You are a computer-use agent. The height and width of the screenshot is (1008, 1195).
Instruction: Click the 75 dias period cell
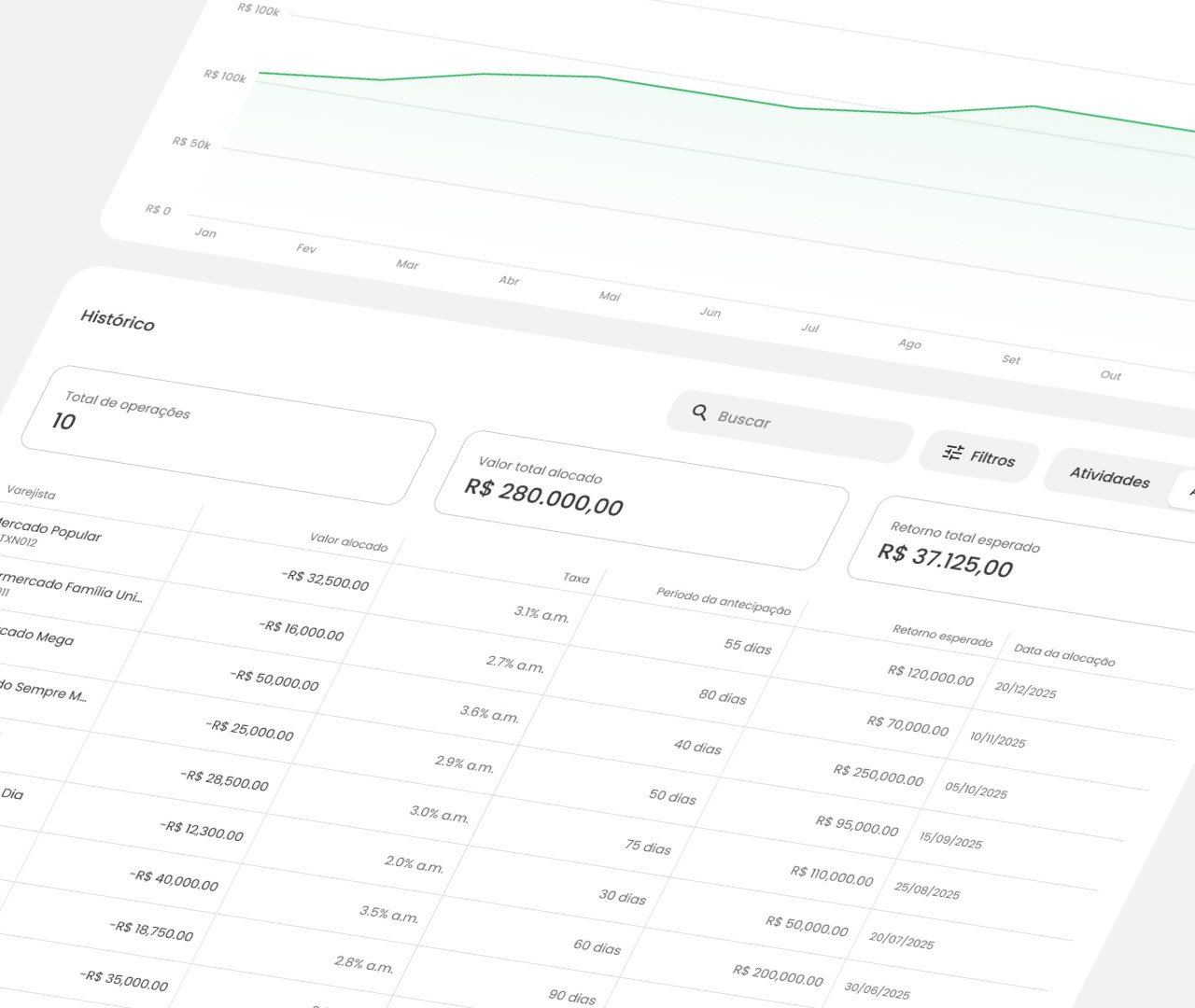648,847
